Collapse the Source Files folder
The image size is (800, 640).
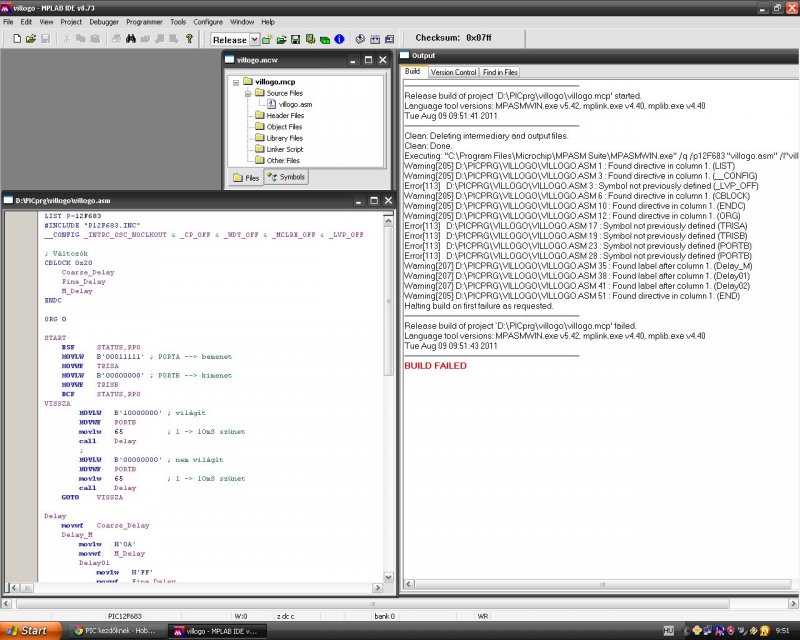click(x=246, y=93)
